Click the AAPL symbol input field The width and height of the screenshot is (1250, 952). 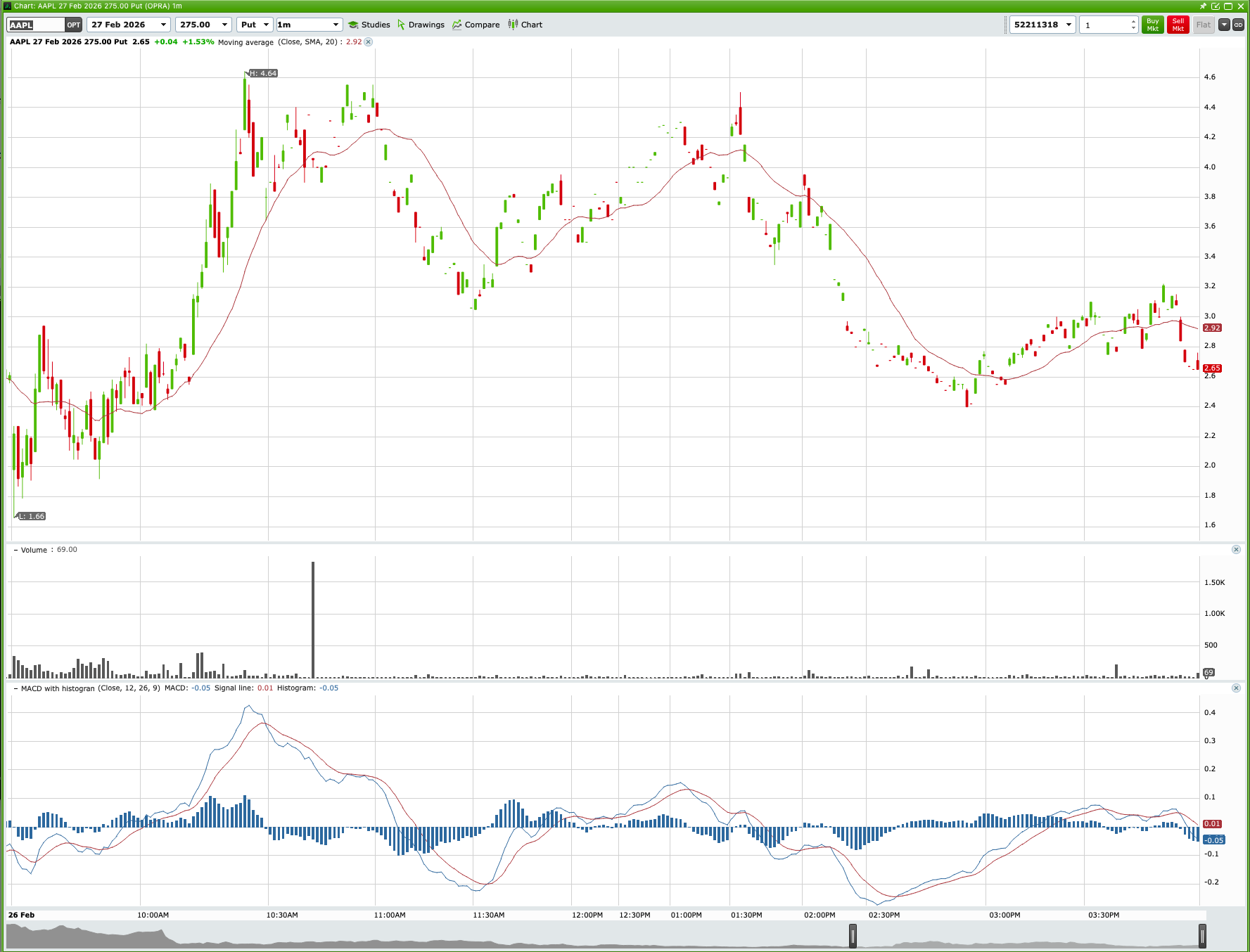pos(35,24)
